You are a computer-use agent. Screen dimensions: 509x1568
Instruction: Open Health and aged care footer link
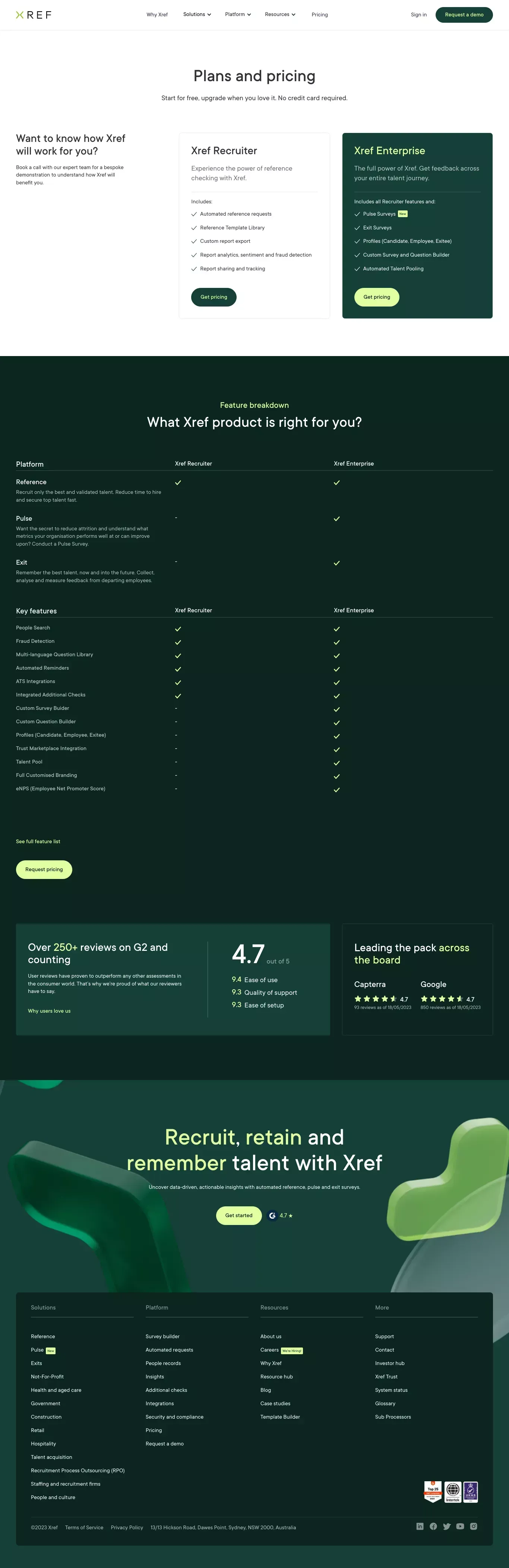point(56,1390)
